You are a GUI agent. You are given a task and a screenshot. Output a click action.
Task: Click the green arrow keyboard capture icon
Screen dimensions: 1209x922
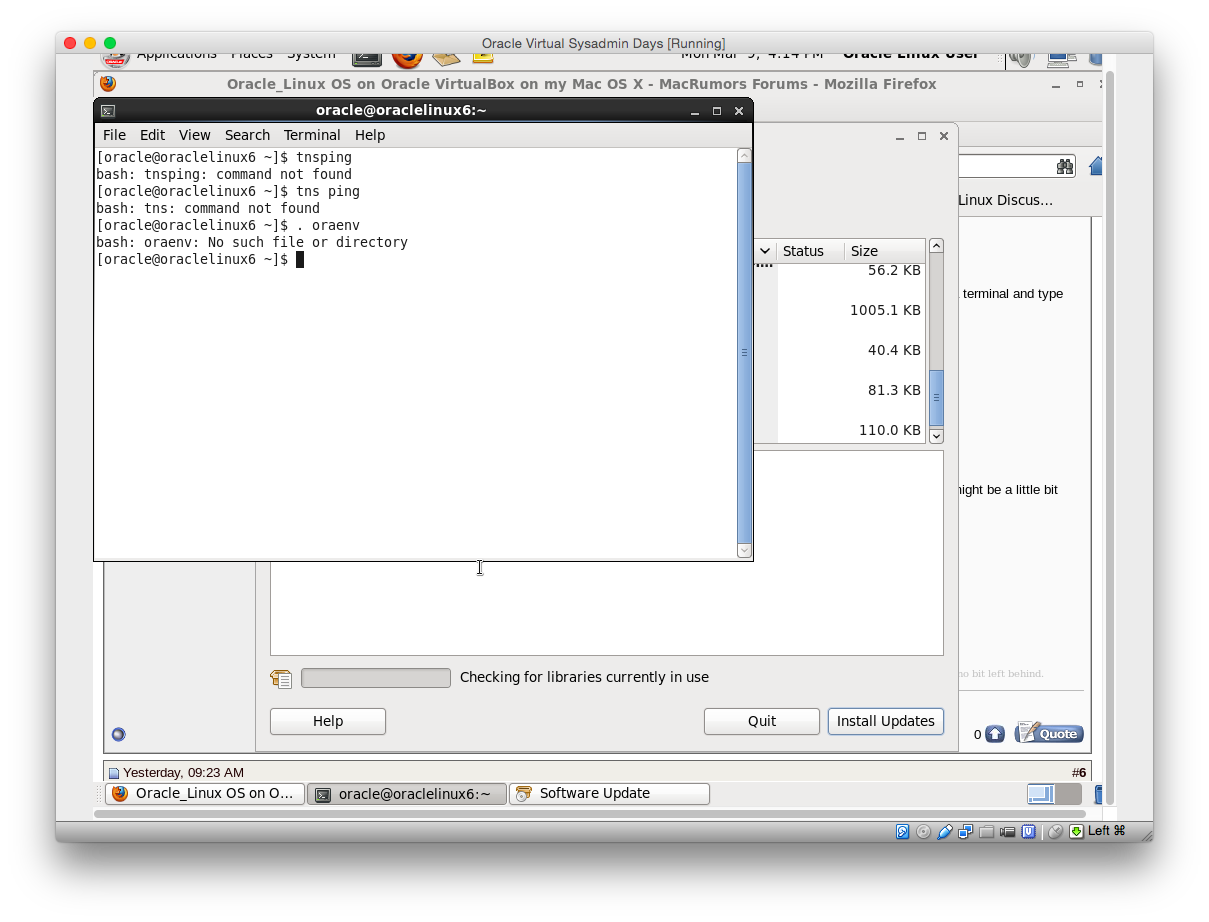pyautogui.click(x=1076, y=831)
